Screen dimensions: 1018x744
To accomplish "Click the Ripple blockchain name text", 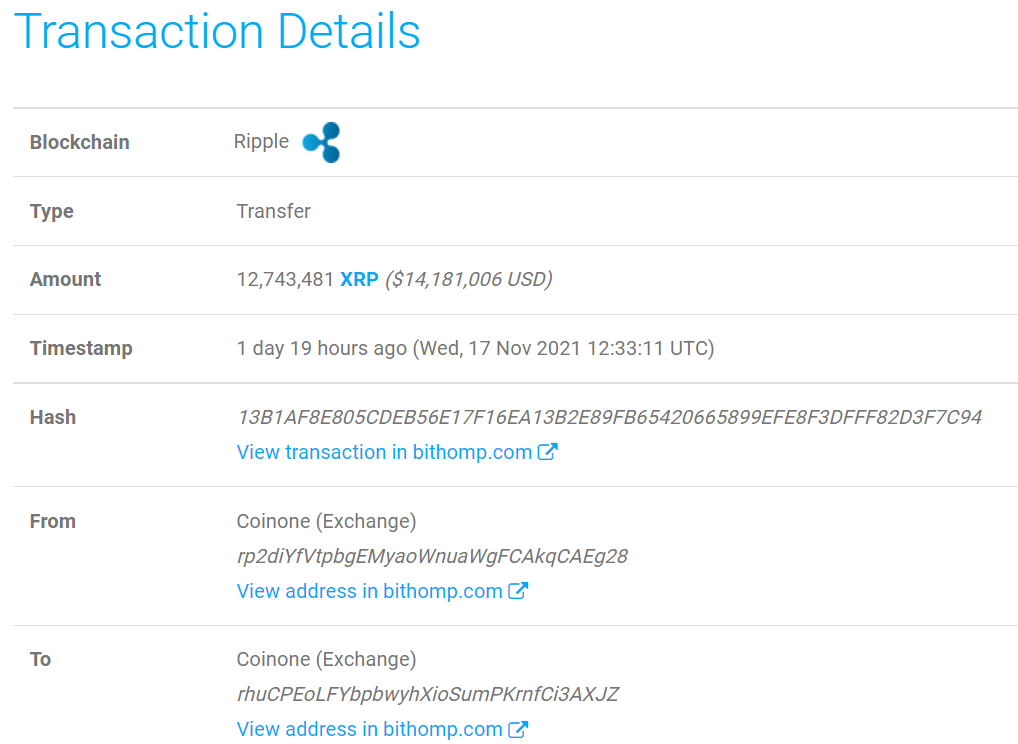I will [261, 142].
